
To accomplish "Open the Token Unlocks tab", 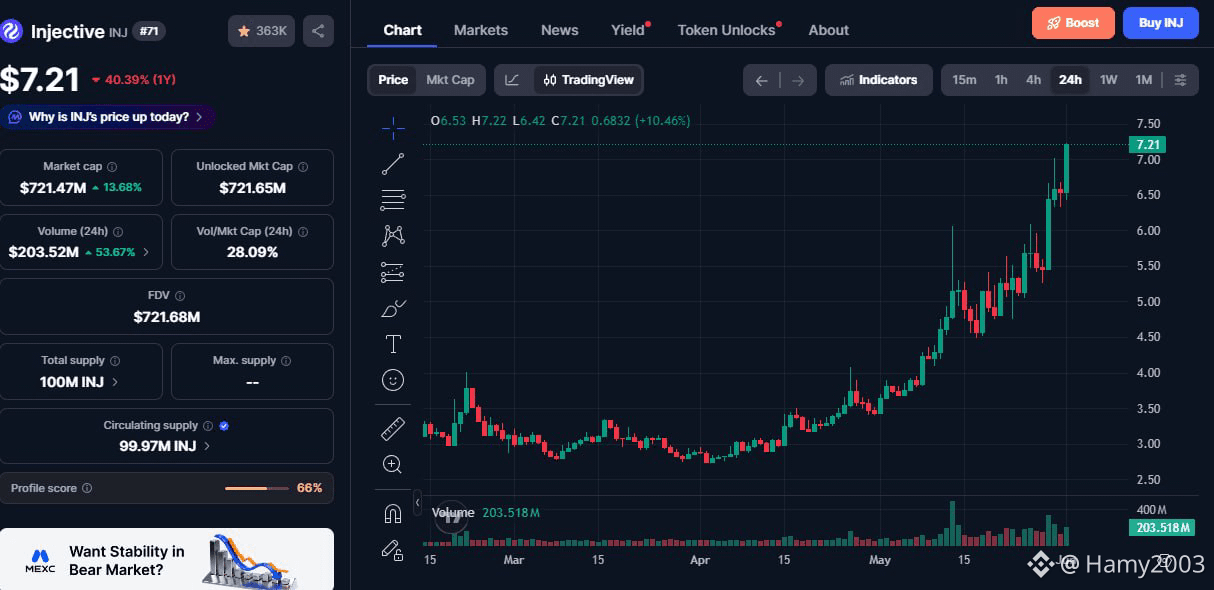I will pos(728,30).
